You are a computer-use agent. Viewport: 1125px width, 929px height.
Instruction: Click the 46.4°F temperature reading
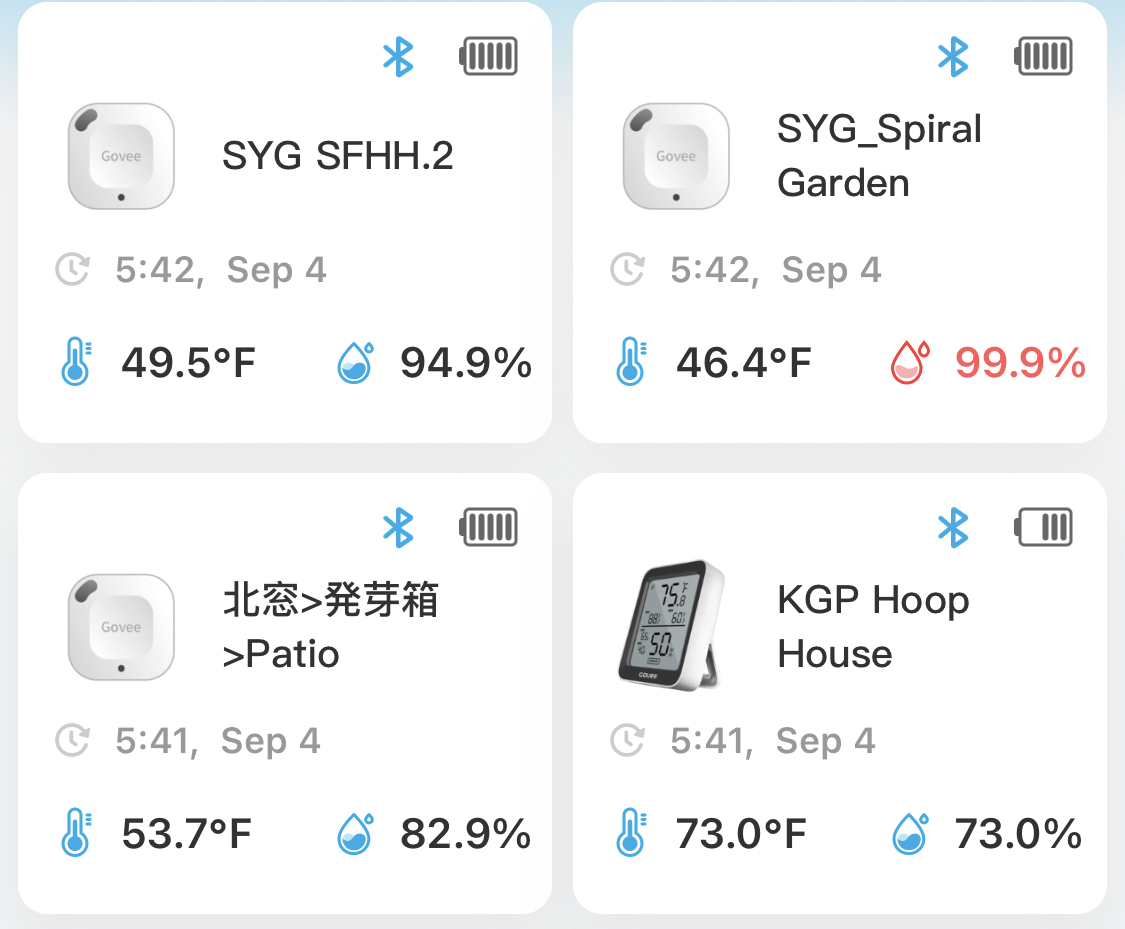tap(743, 362)
